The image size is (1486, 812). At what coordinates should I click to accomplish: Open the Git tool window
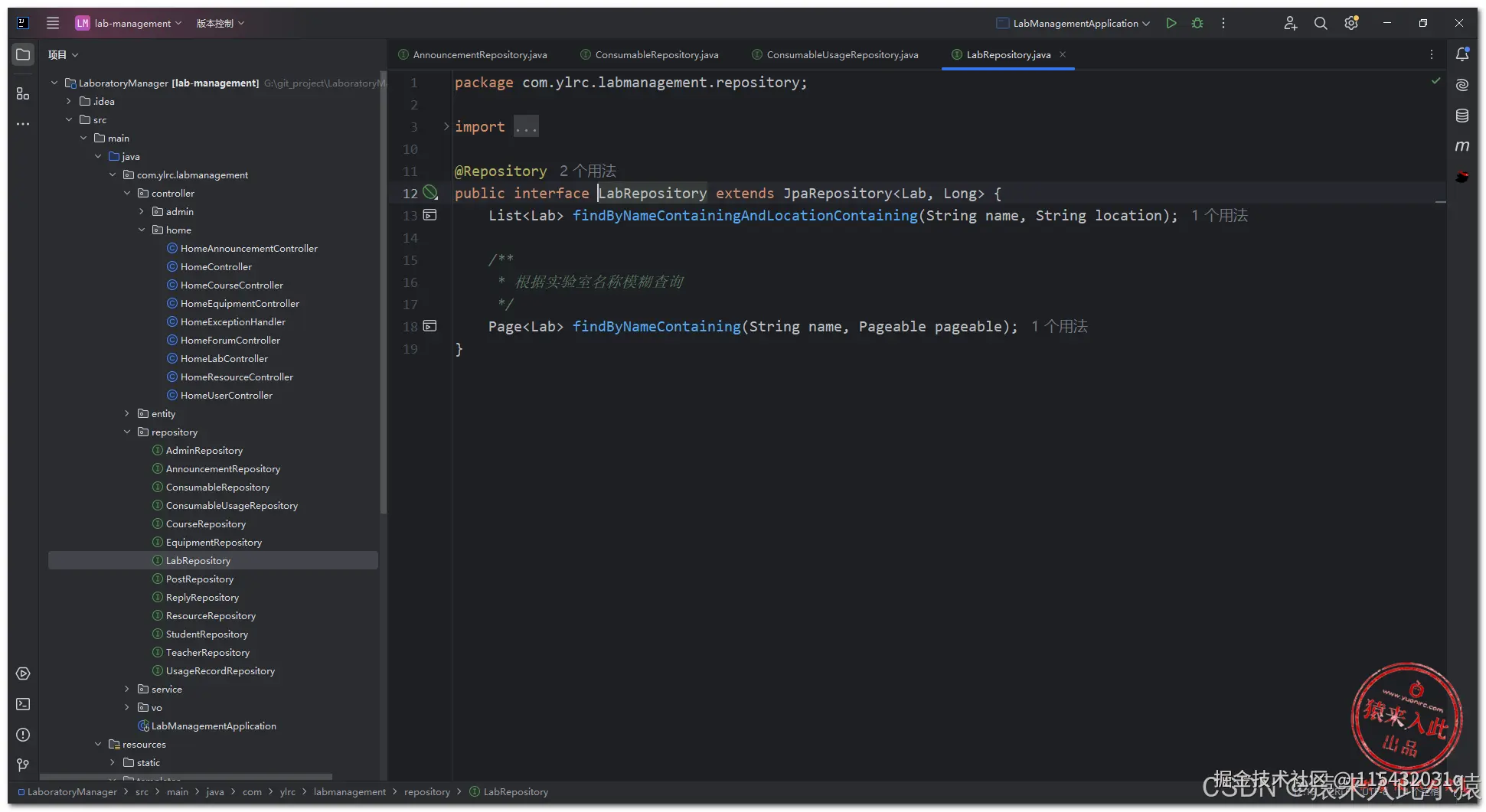(x=23, y=765)
